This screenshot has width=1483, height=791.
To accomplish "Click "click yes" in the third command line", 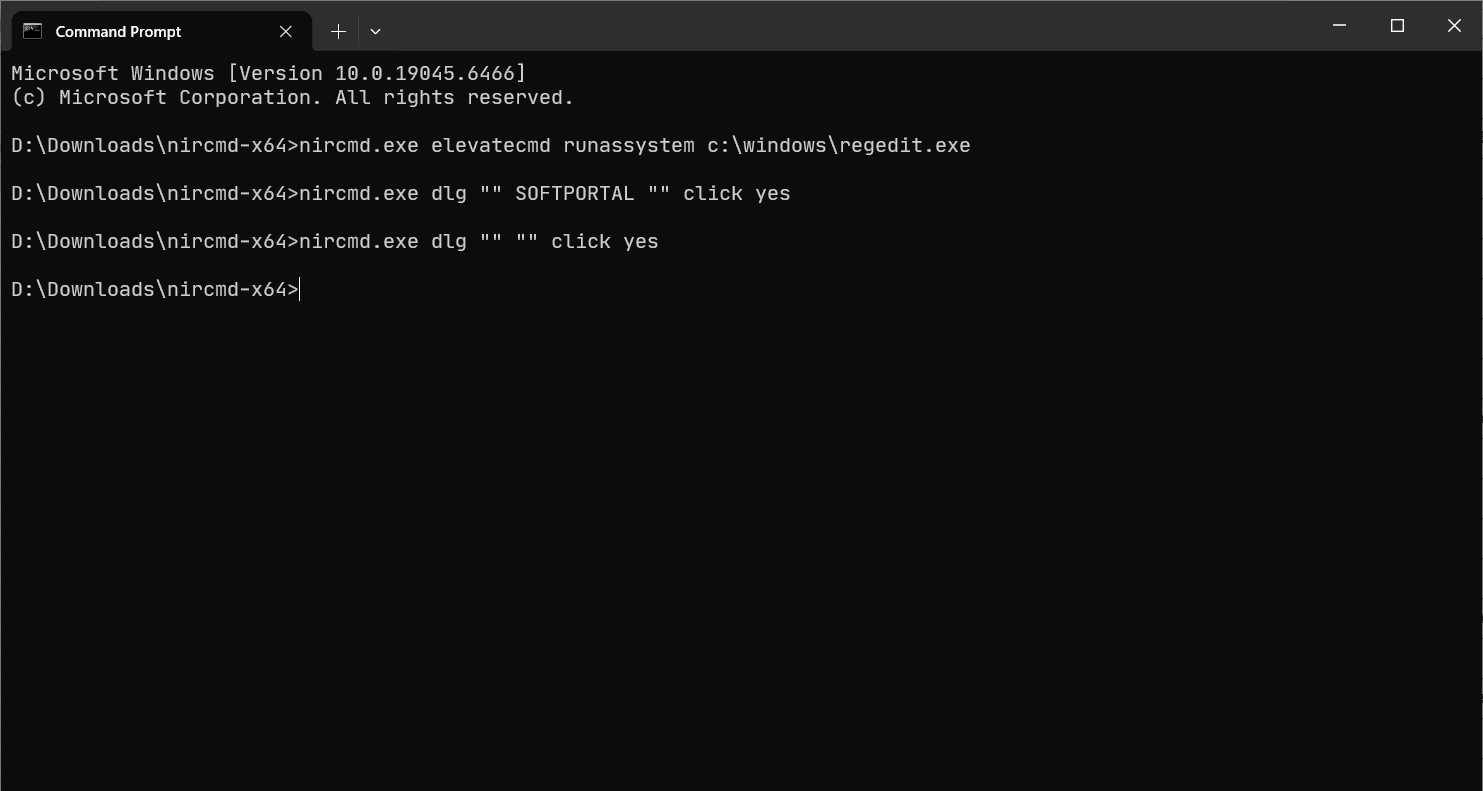I will point(604,242).
